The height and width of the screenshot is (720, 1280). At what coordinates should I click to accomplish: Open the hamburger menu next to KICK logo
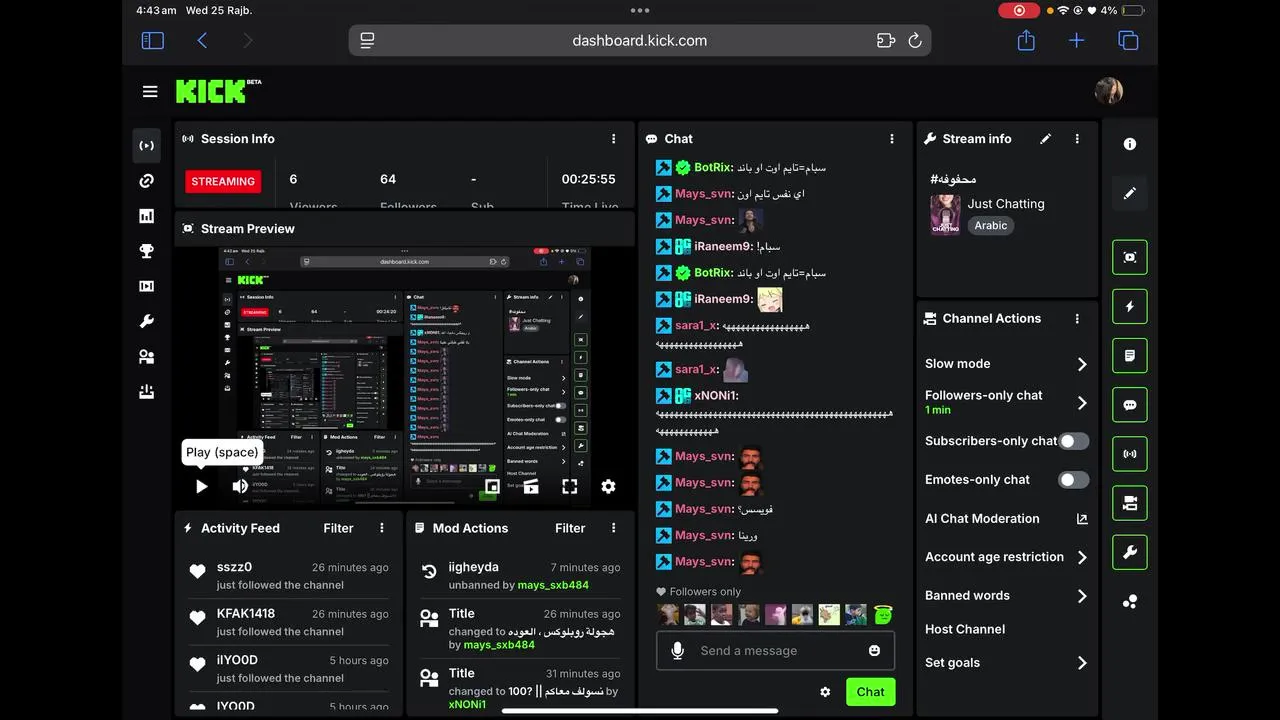coord(150,91)
